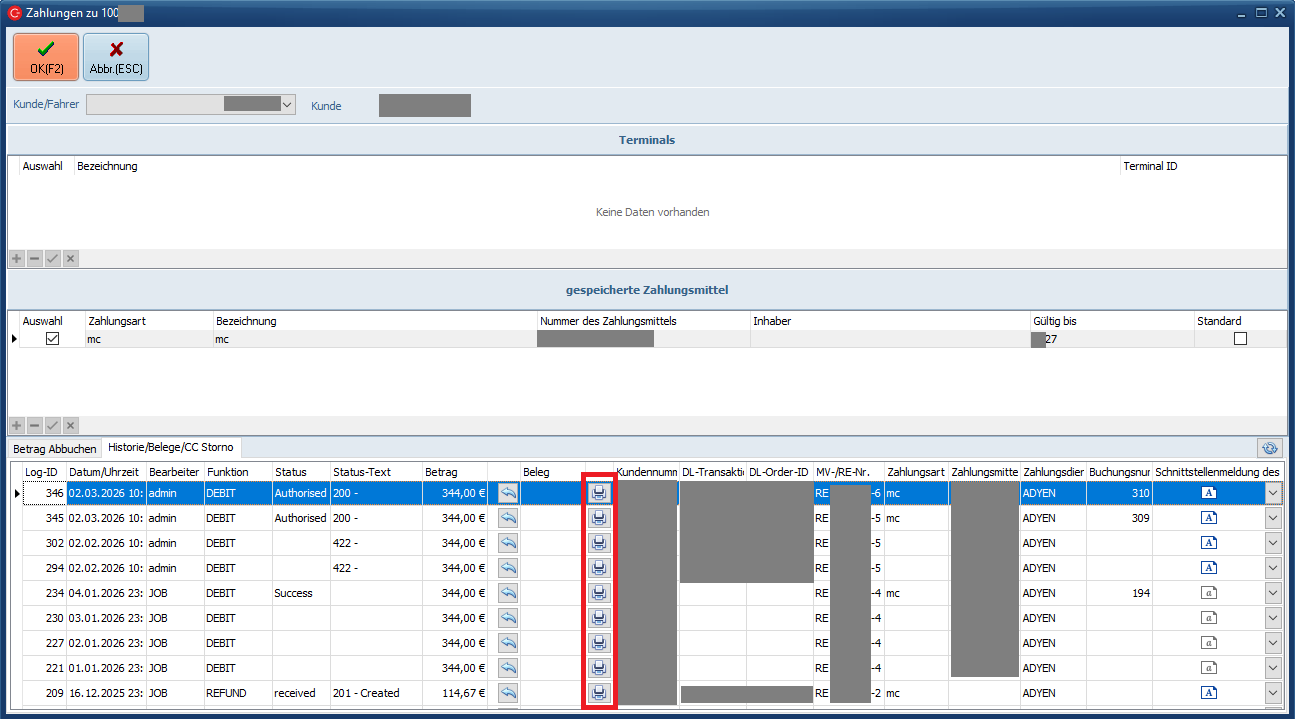The width and height of the screenshot is (1298, 722).
Task: Select the REFUND row with 114,67 €
Action: point(300,693)
